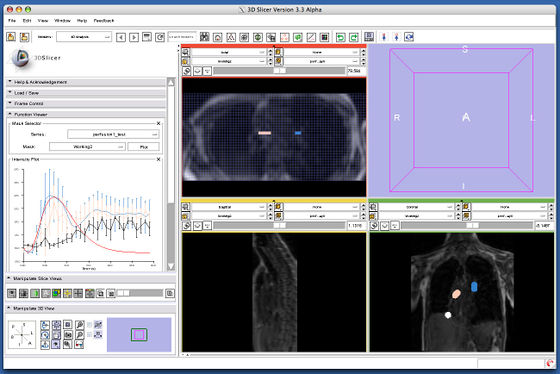
Task: Expand the Load / Save section
Action: tap(86, 93)
